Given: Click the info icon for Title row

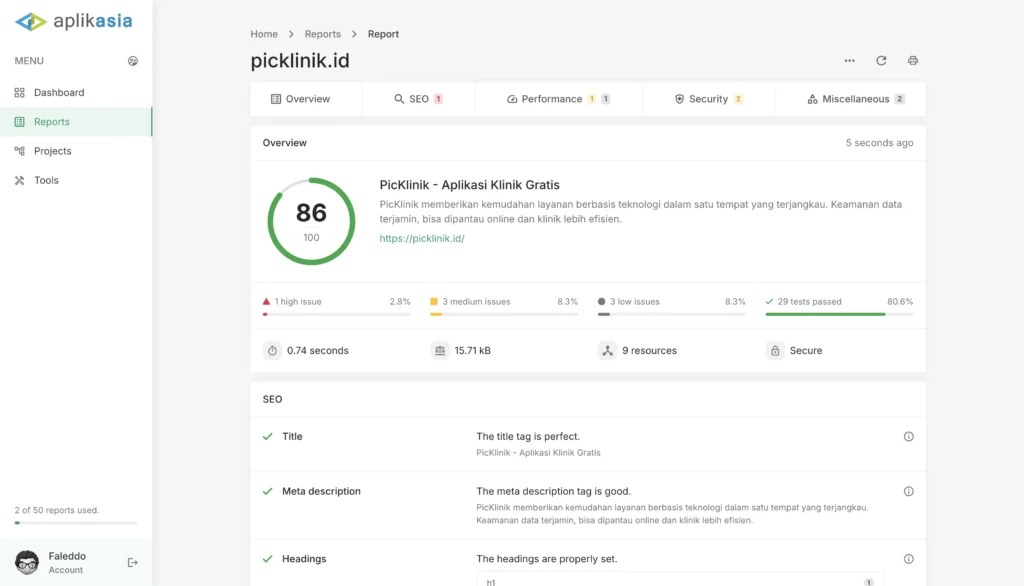Looking at the screenshot, I should tap(908, 437).
